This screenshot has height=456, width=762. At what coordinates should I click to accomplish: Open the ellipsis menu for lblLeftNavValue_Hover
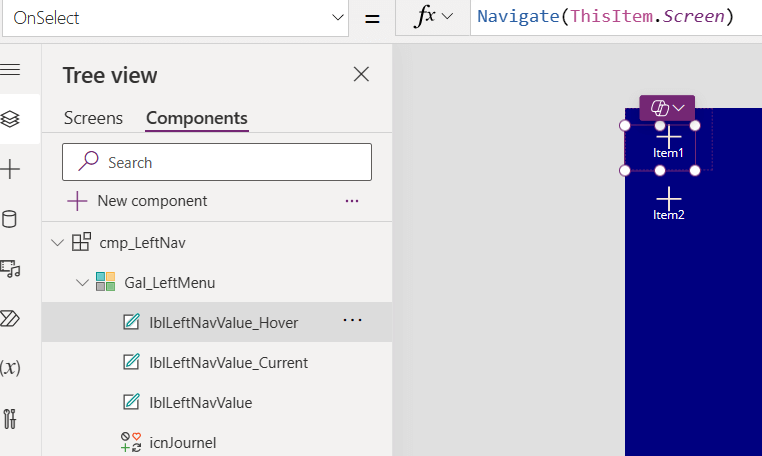[x=352, y=320]
